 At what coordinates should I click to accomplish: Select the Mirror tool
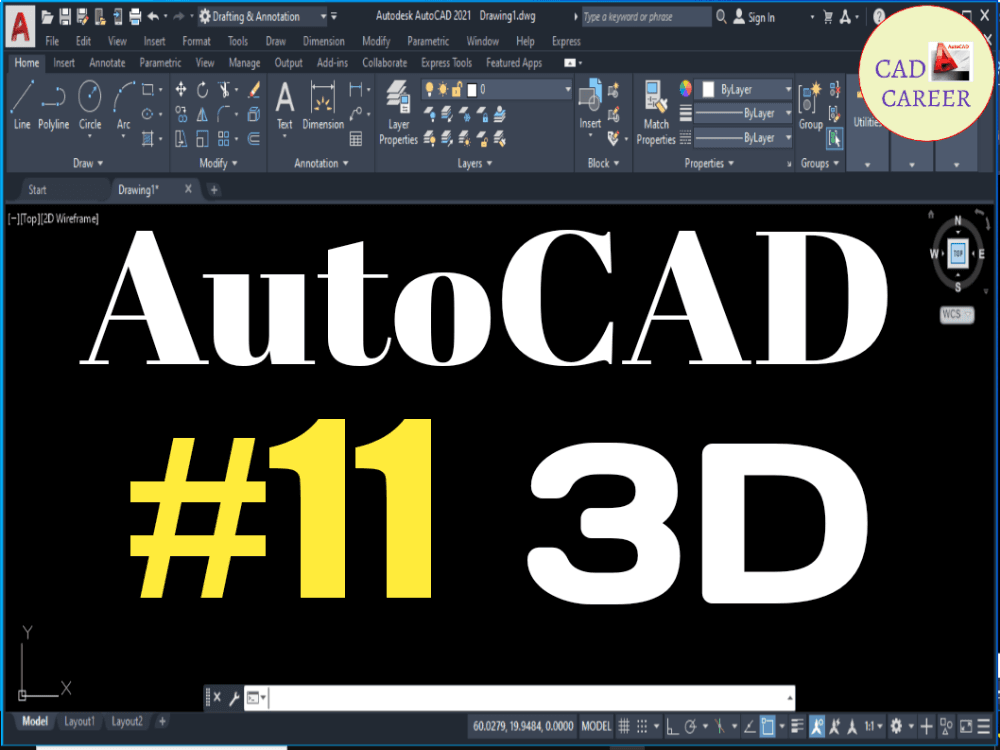202,114
